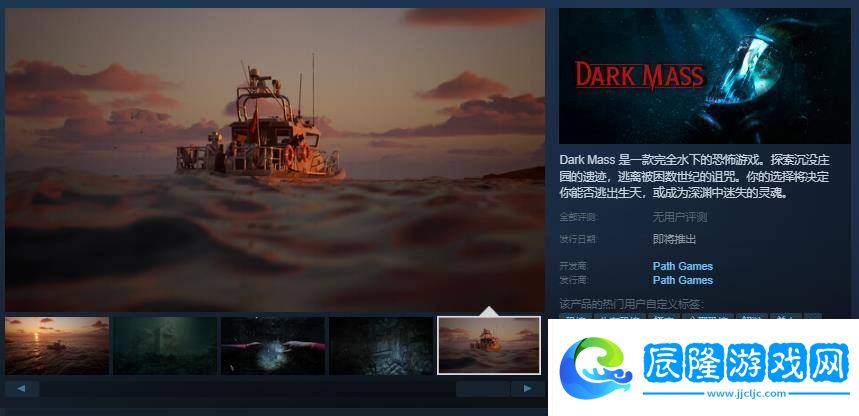Open the sunset ocean thumbnail
Image resolution: width=859 pixels, height=416 pixels.
click(57, 346)
